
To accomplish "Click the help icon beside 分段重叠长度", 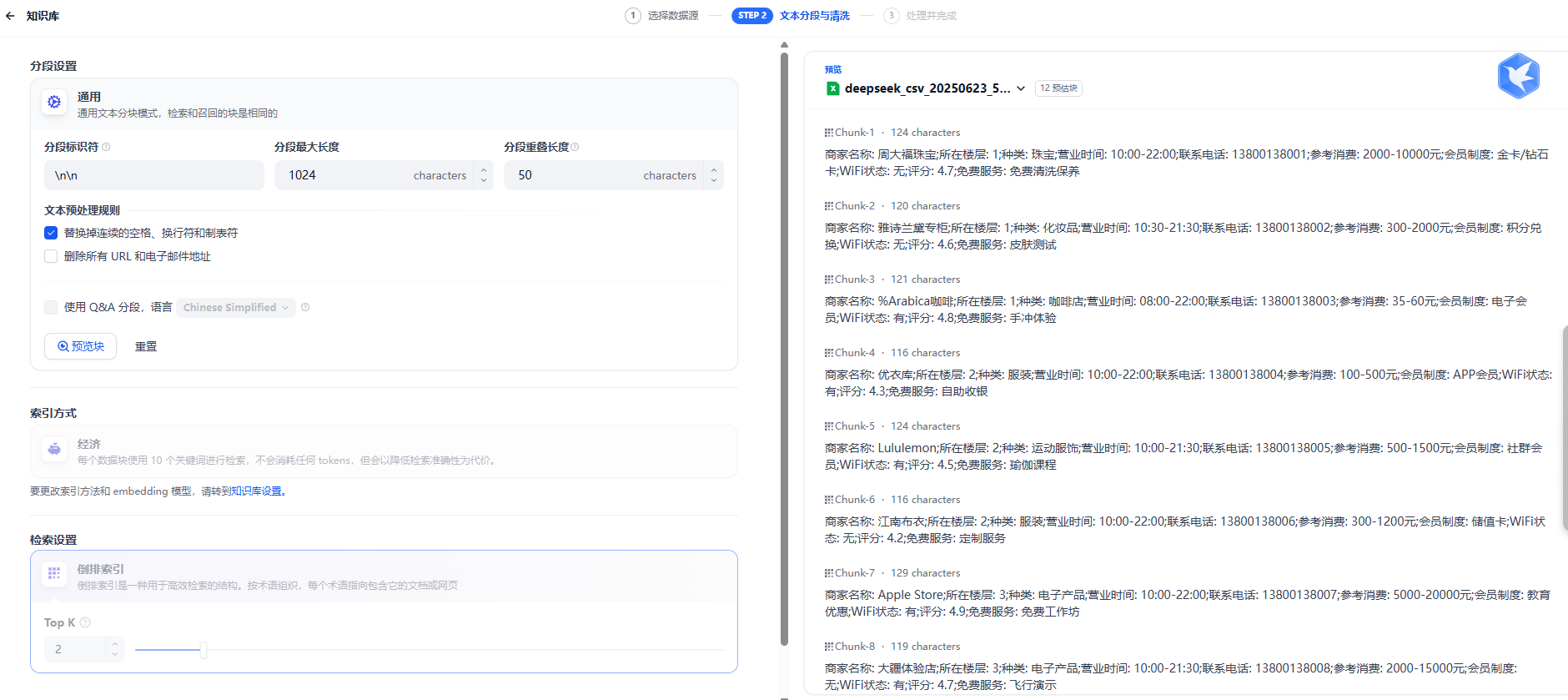I will 575,147.
